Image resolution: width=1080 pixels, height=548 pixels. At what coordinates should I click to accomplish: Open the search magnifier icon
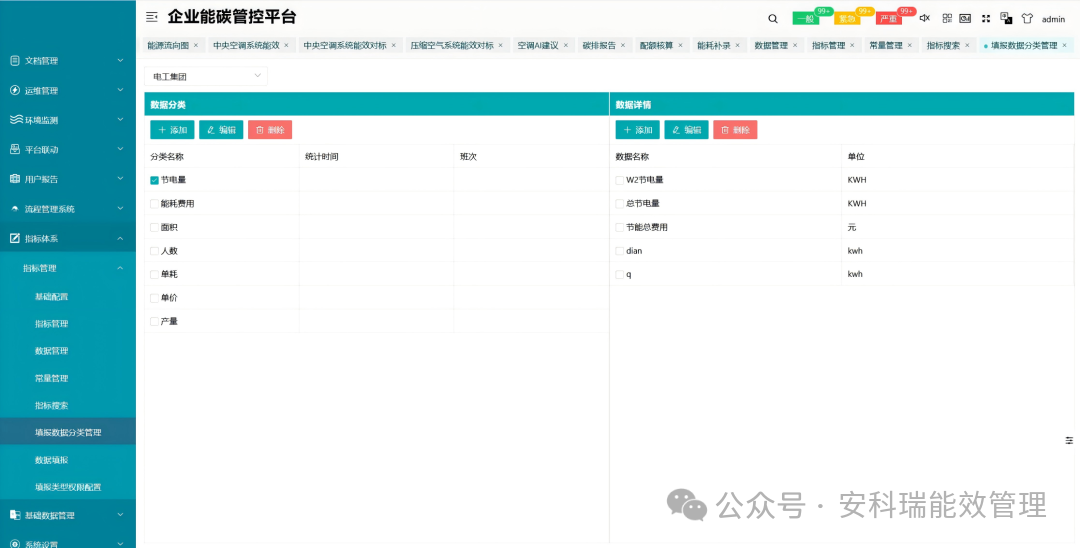click(x=773, y=19)
